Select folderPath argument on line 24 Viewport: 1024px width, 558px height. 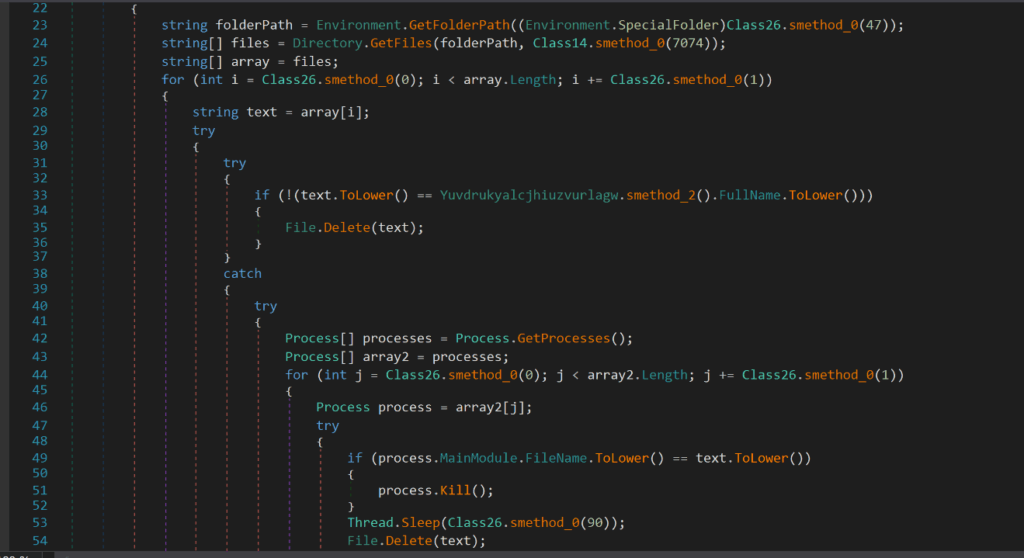click(479, 43)
